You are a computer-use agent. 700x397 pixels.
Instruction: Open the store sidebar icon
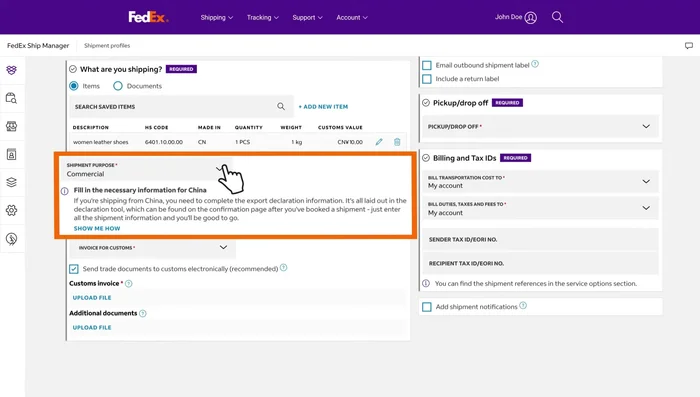click(x=12, y=126)
